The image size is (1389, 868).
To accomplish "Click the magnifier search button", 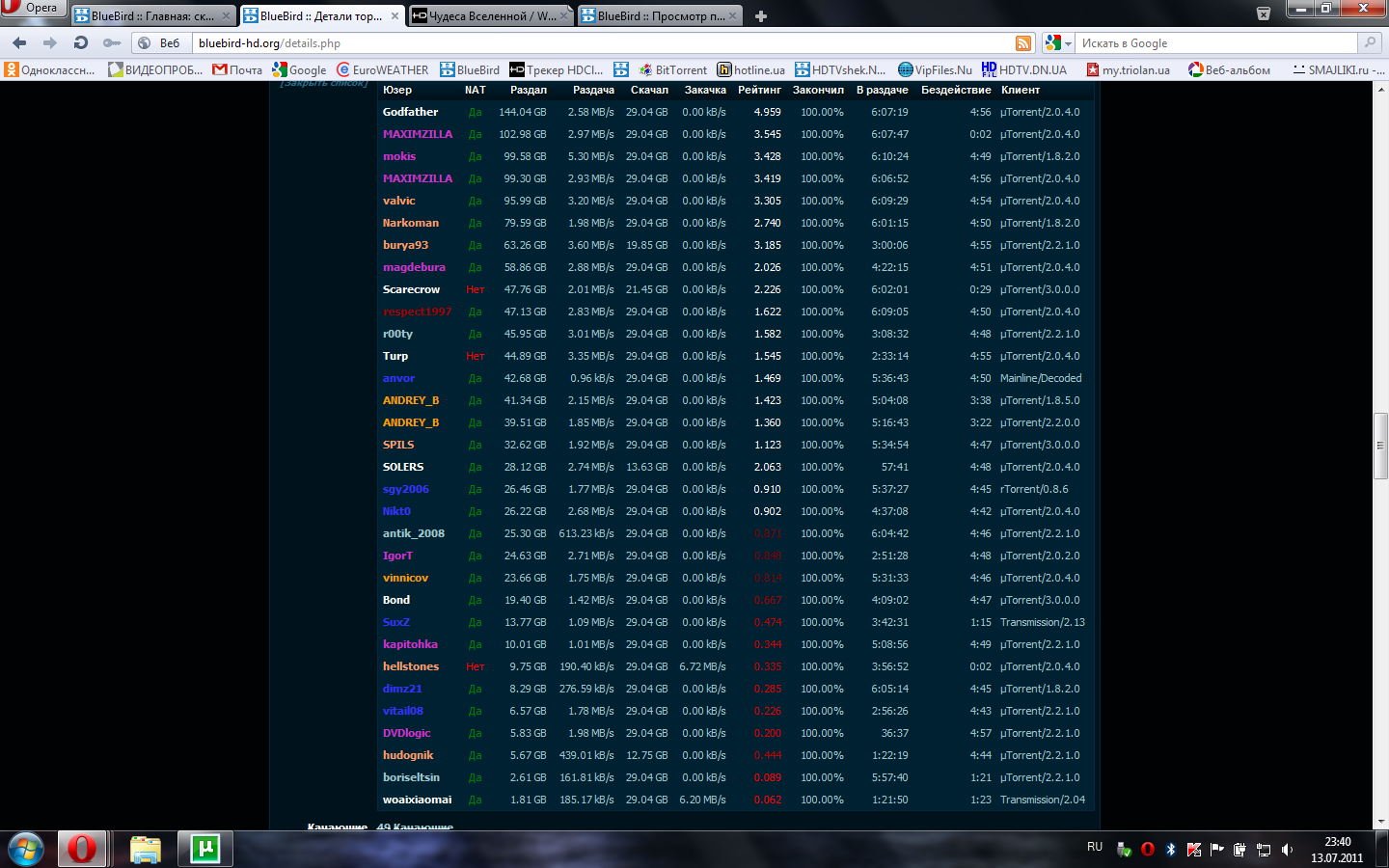I will (x=1369, y=43).
